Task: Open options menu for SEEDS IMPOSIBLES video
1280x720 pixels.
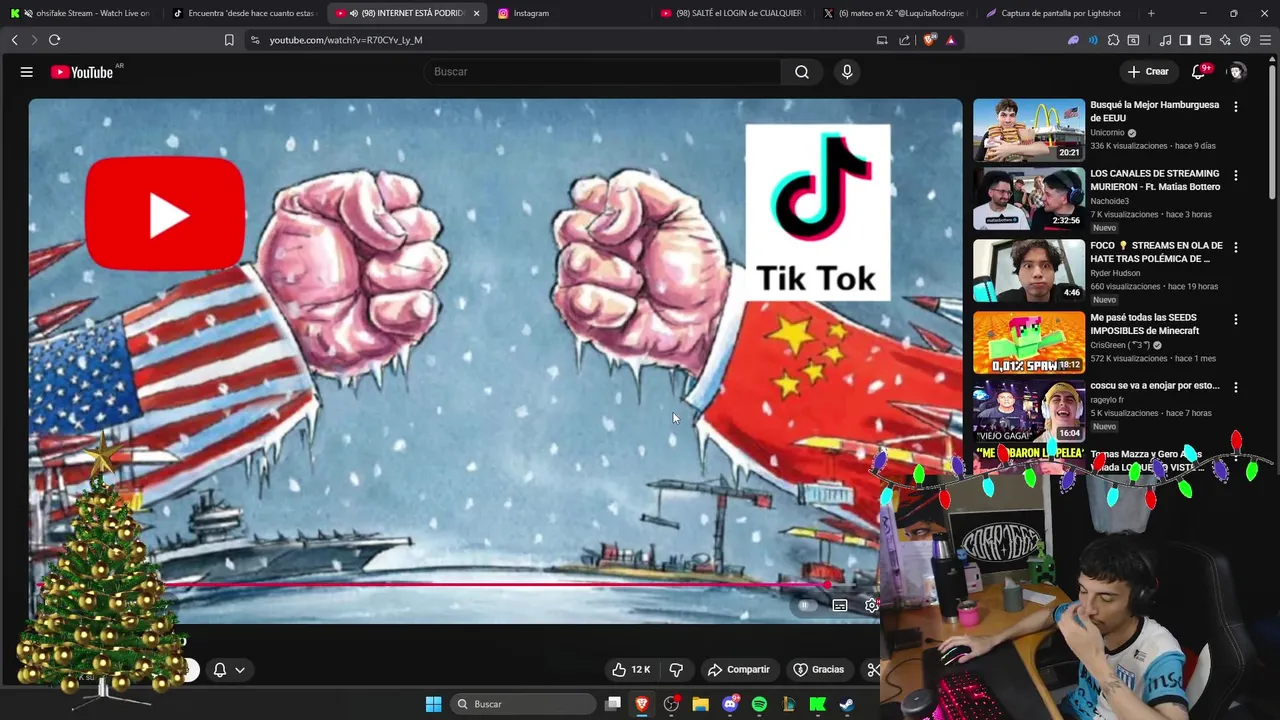Action: click(1236, 319)
